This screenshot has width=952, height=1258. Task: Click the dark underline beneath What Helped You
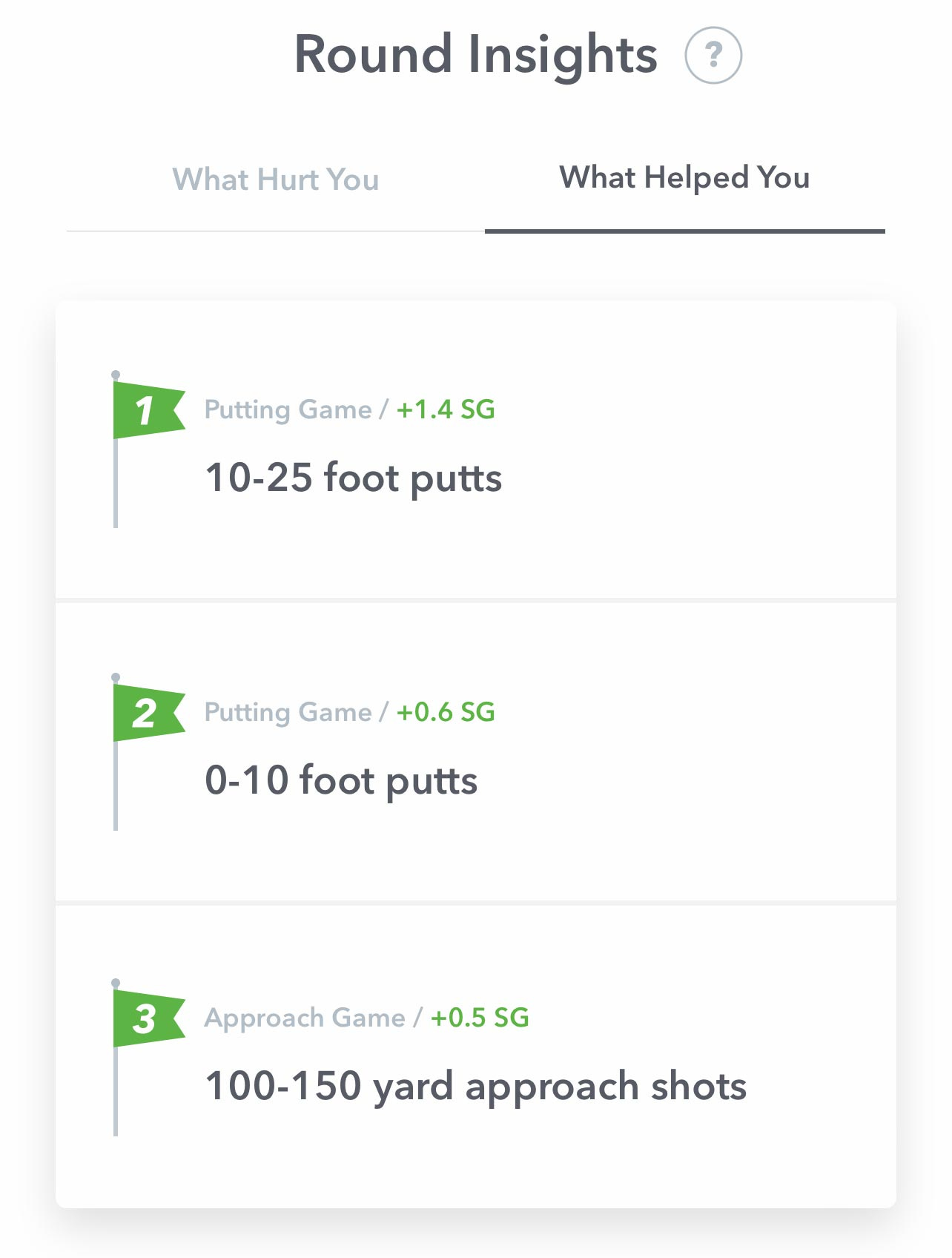point(684,231)
